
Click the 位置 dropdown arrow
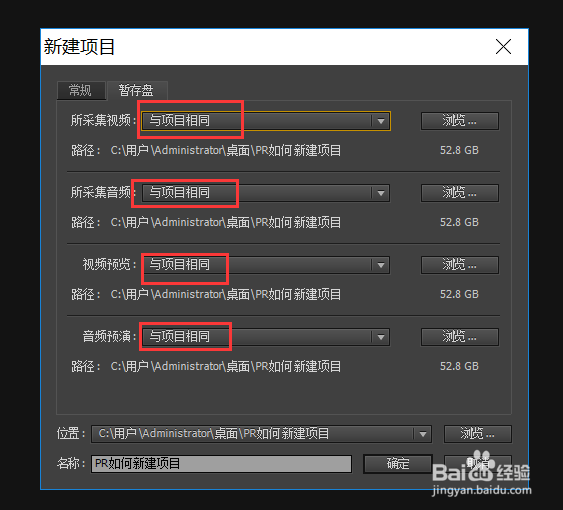click(x=423, y=434)
